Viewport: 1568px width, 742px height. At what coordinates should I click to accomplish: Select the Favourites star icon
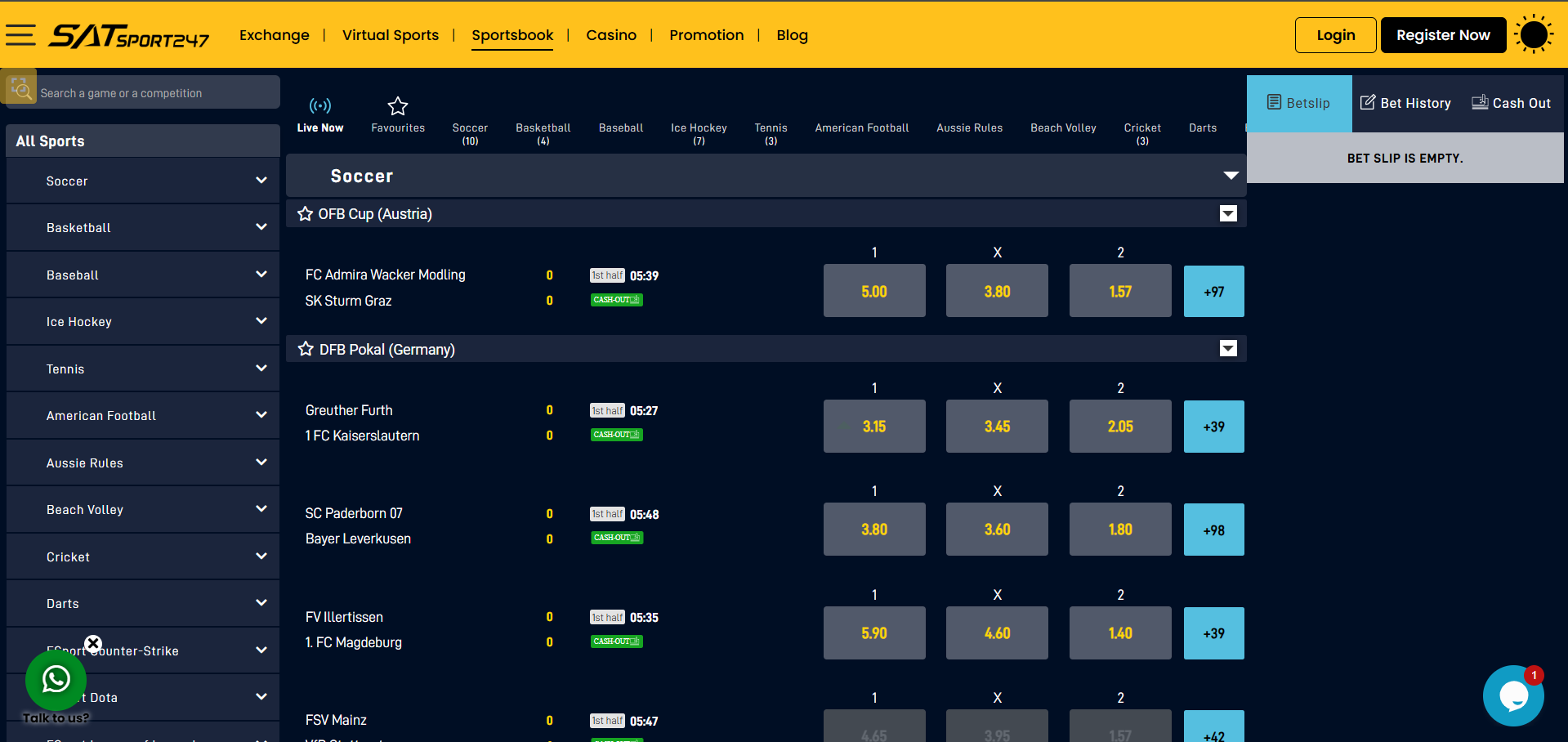398,105
